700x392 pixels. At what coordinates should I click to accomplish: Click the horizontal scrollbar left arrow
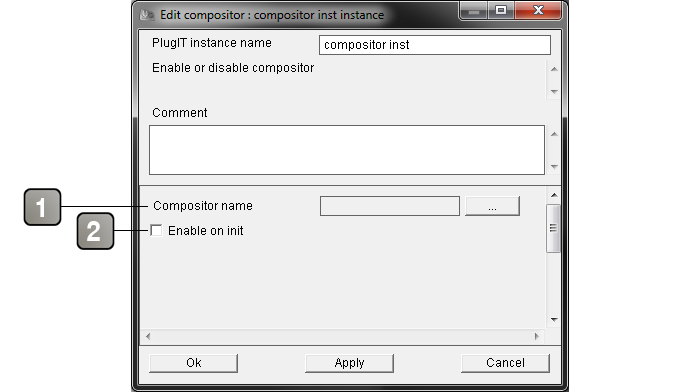click(148, 336)
